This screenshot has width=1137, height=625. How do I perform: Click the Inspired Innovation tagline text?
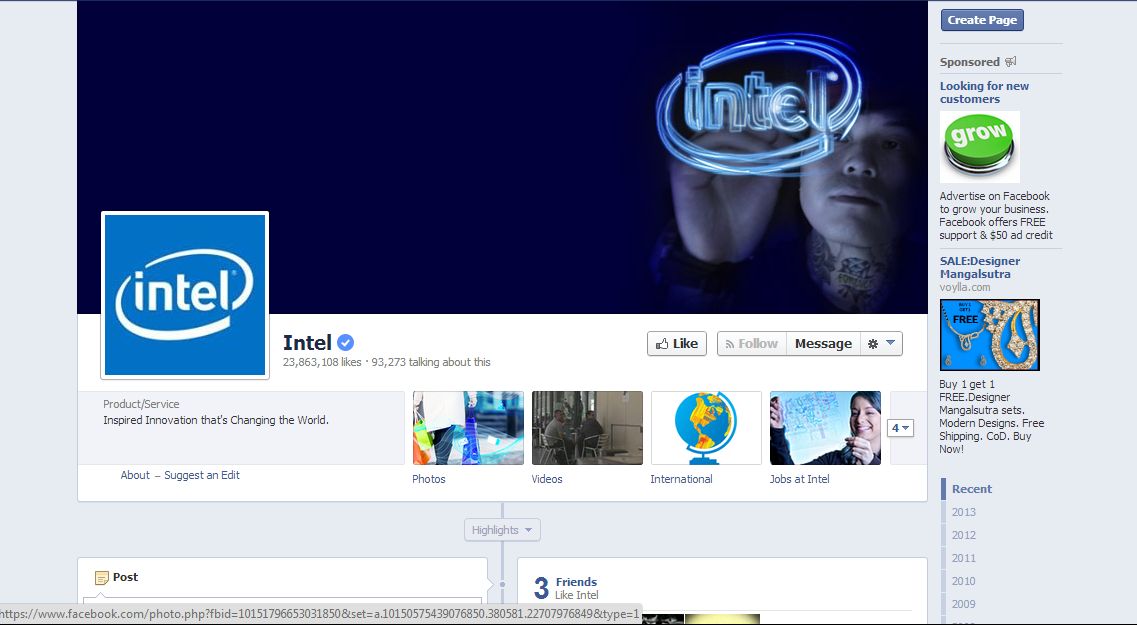click(215, 421)
